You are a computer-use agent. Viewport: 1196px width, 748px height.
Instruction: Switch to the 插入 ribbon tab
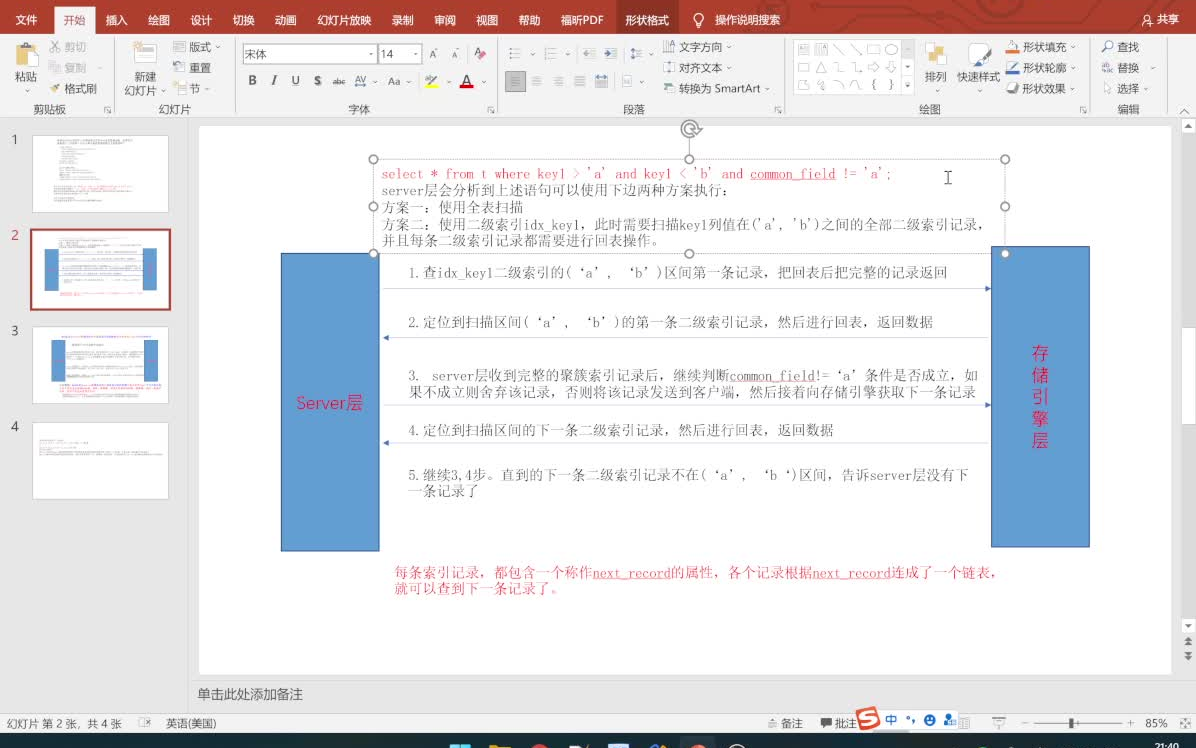coord(115,19)
